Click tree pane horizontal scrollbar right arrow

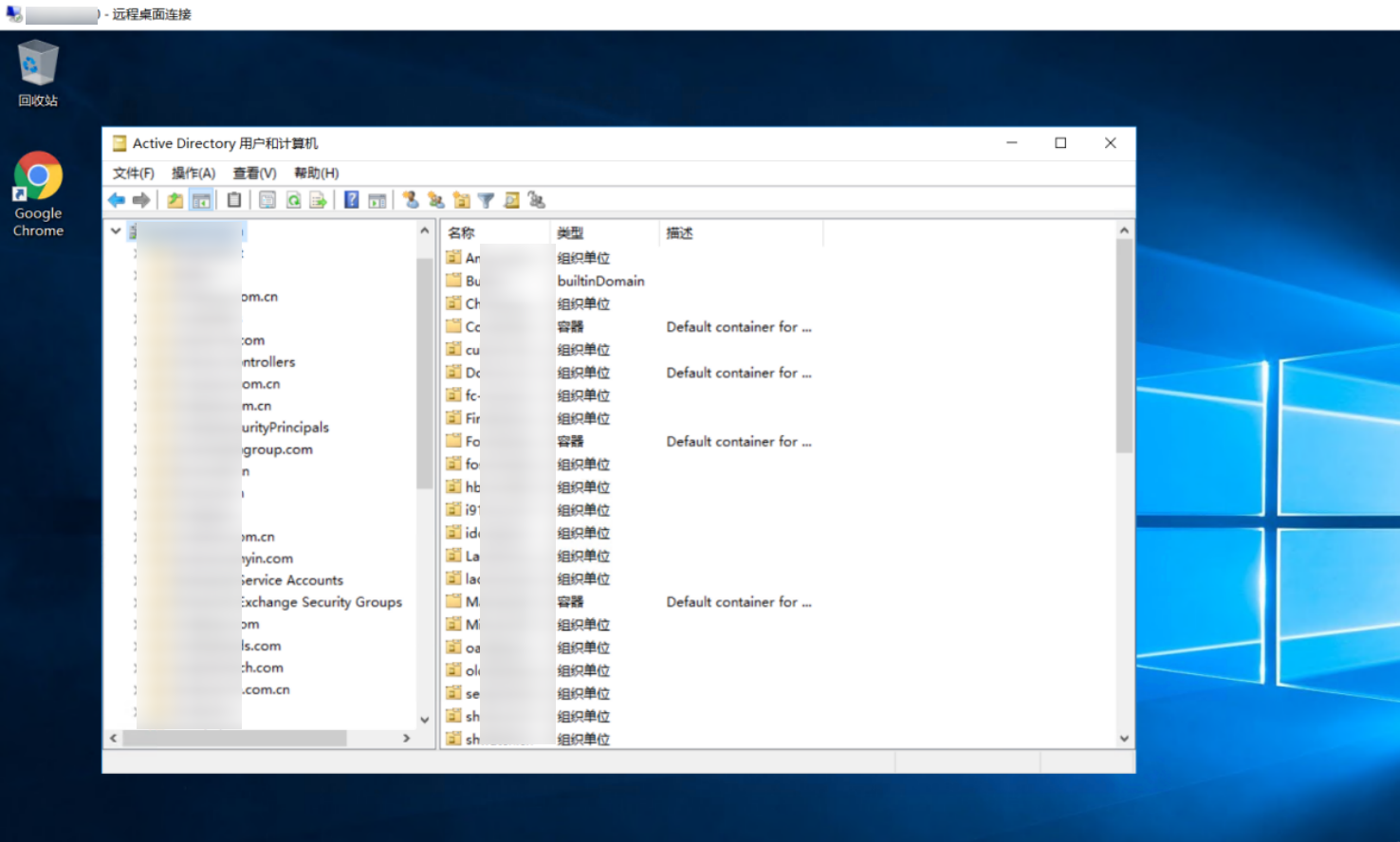(407, 738)
